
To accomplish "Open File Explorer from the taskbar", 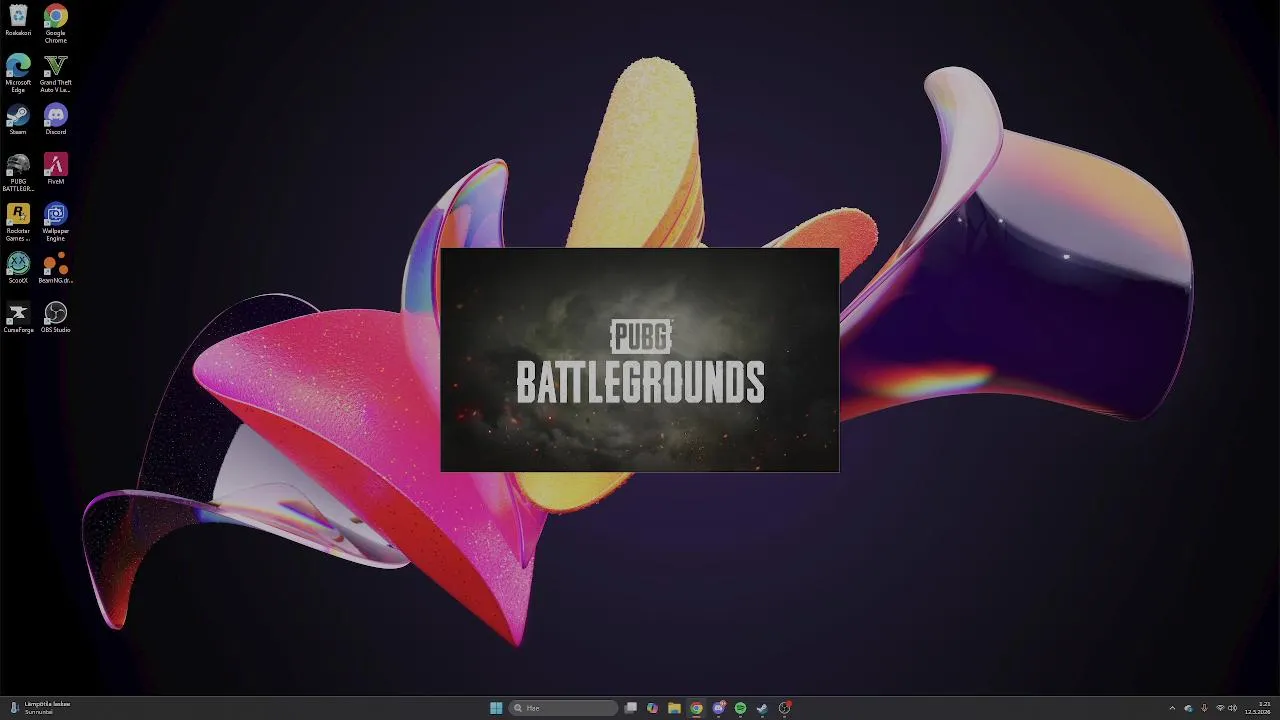I will tap(675, 708).
